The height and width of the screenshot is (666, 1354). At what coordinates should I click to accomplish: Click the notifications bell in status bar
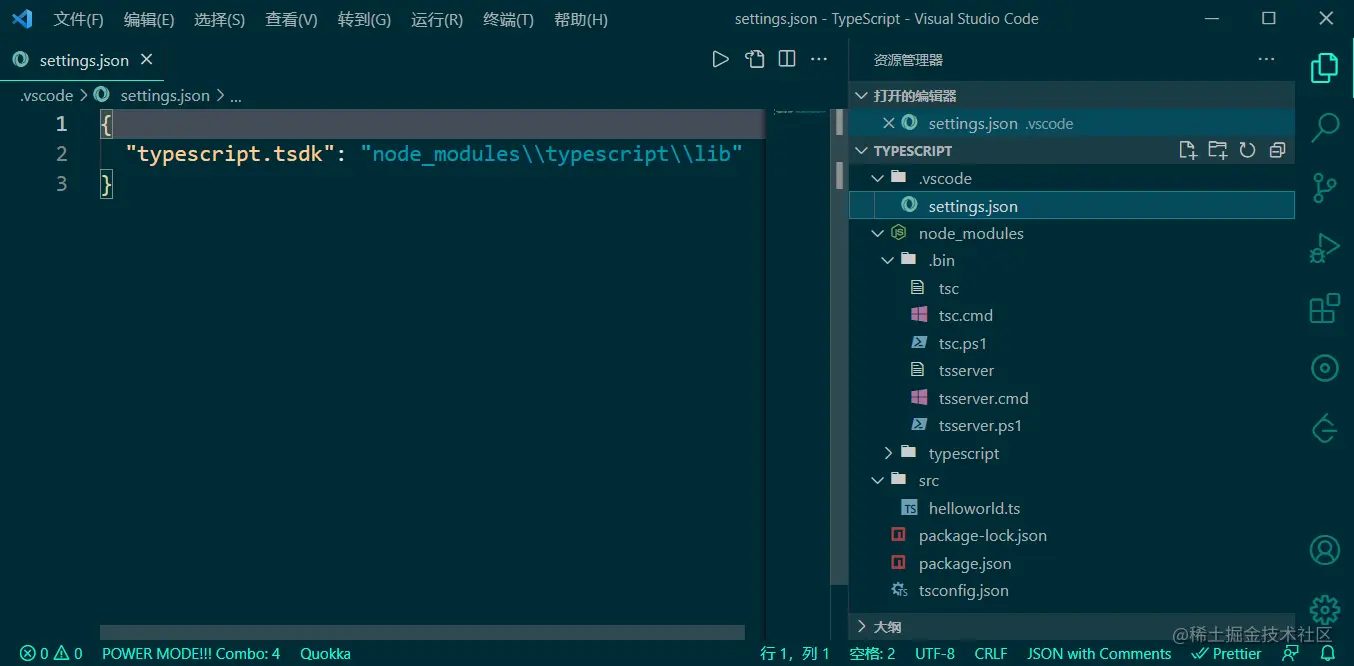coord(1327,653)
